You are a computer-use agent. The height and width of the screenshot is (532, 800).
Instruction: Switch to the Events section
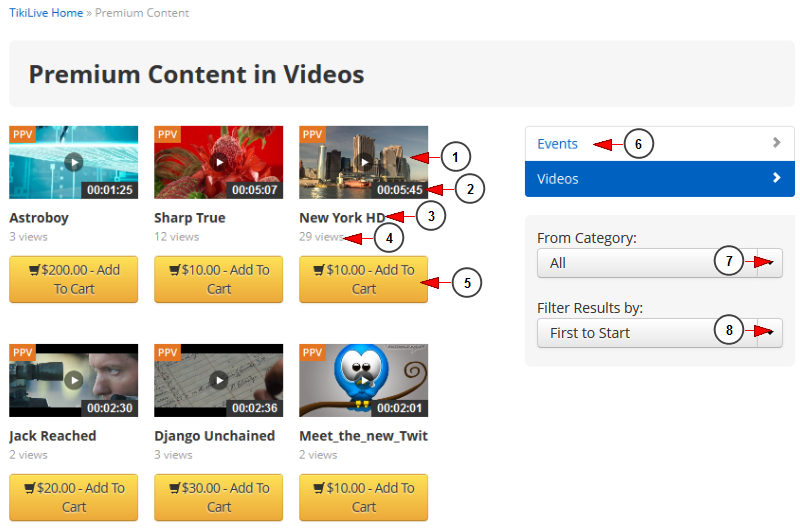[x=660, y=144]
